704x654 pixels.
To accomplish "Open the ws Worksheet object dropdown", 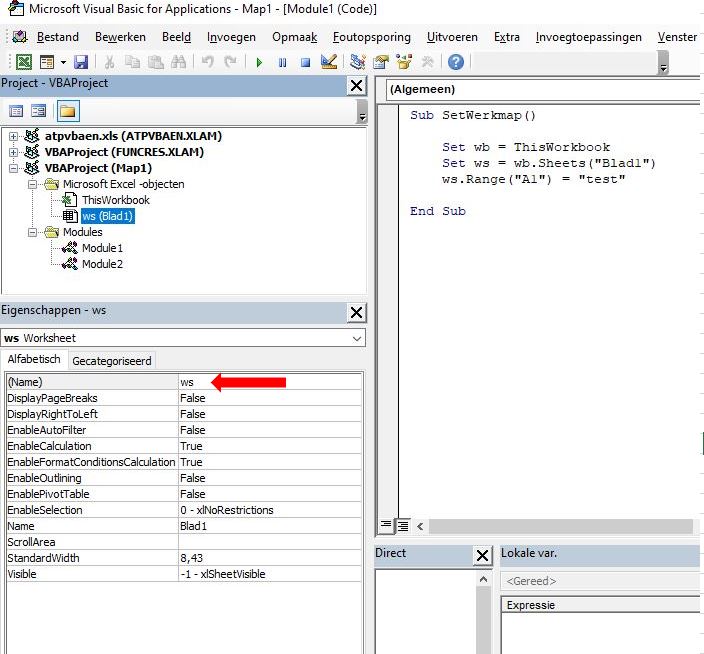I will 357,338.
